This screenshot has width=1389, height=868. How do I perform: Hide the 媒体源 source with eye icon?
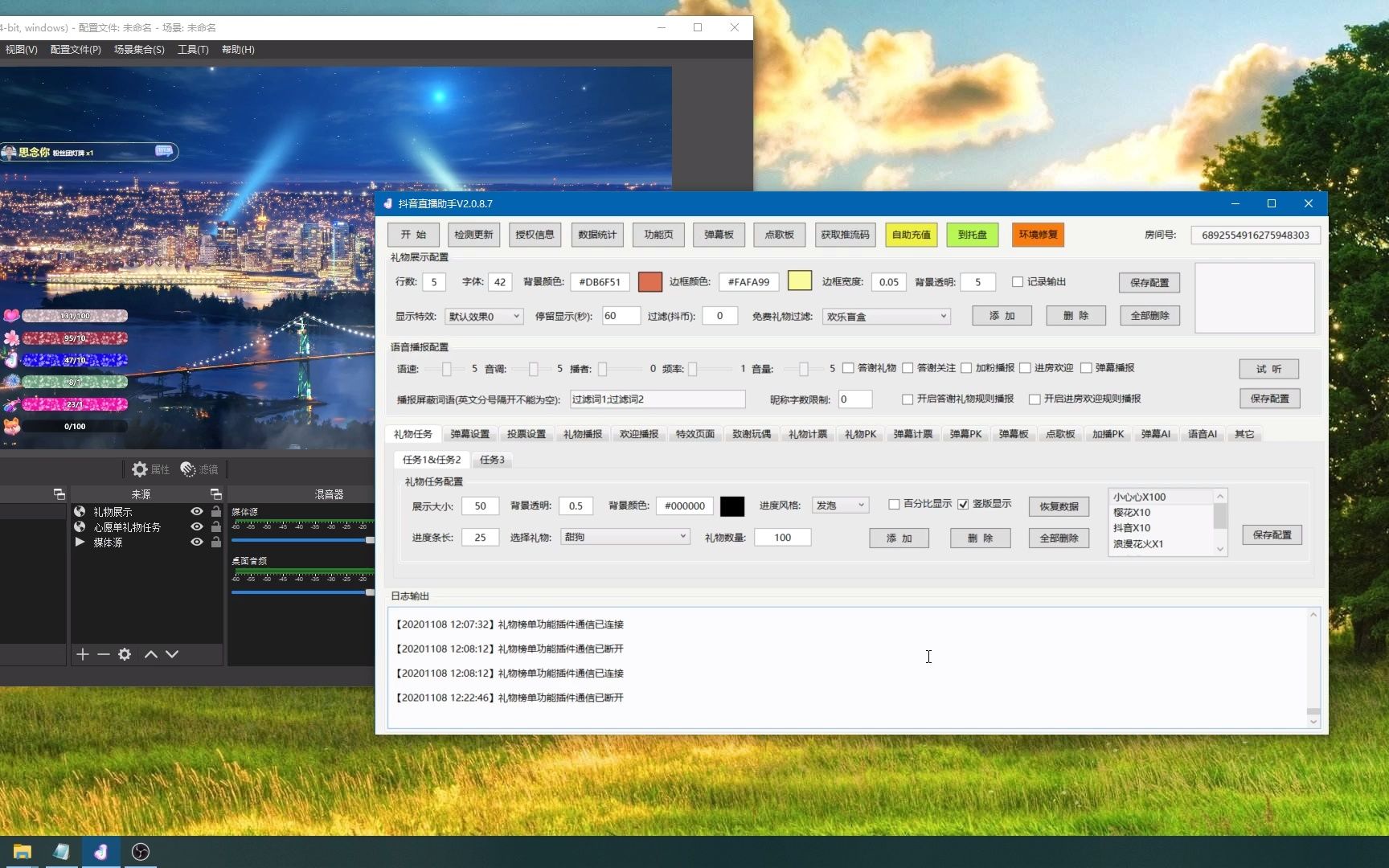coord(196,542)
